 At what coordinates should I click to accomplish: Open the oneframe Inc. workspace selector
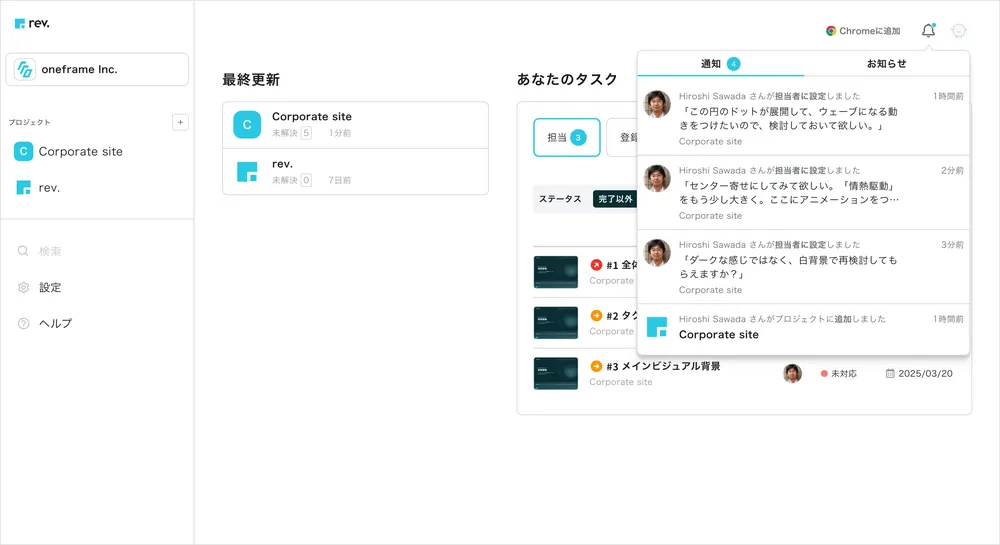97,69
